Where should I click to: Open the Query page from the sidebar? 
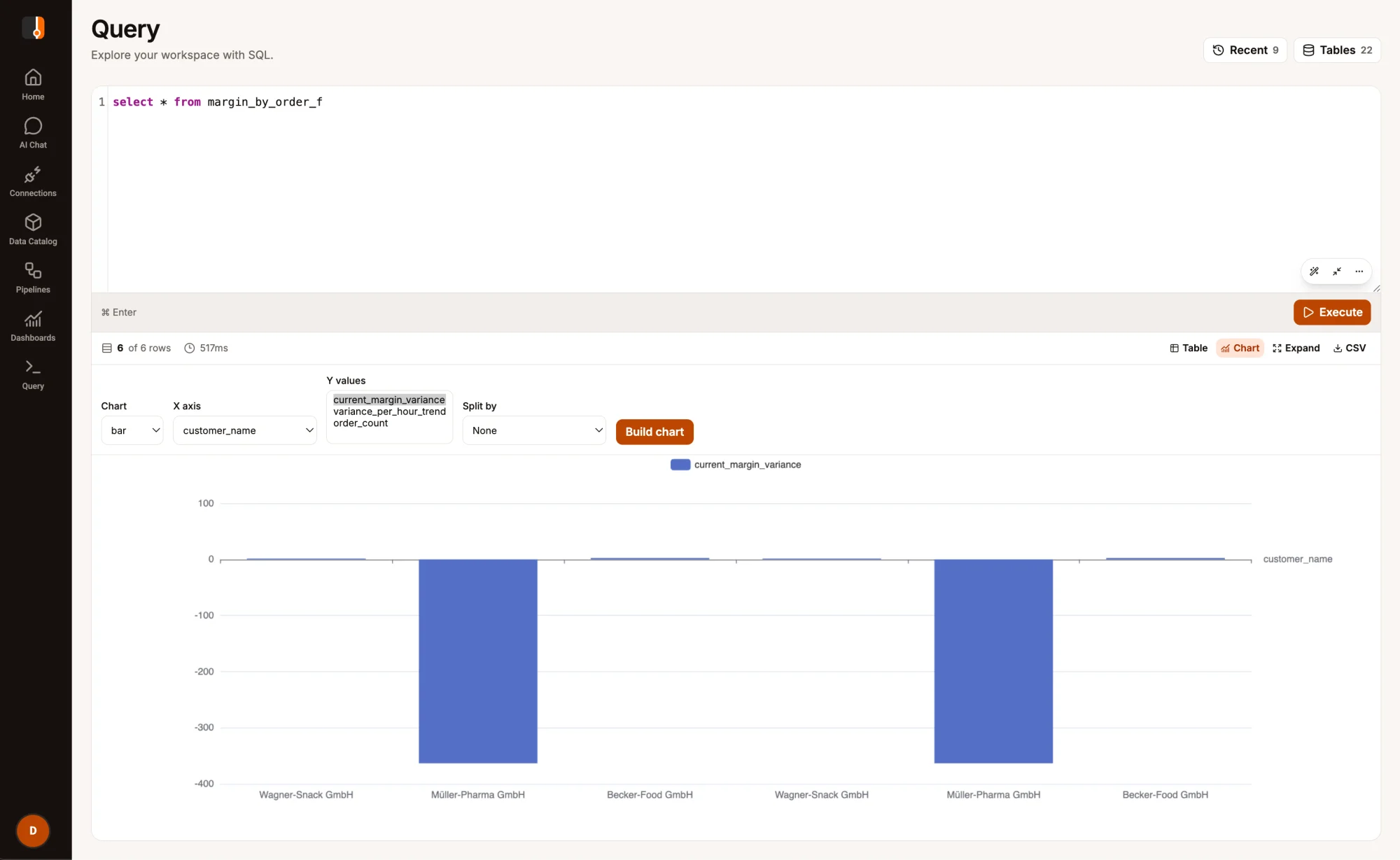click(33, 374)
